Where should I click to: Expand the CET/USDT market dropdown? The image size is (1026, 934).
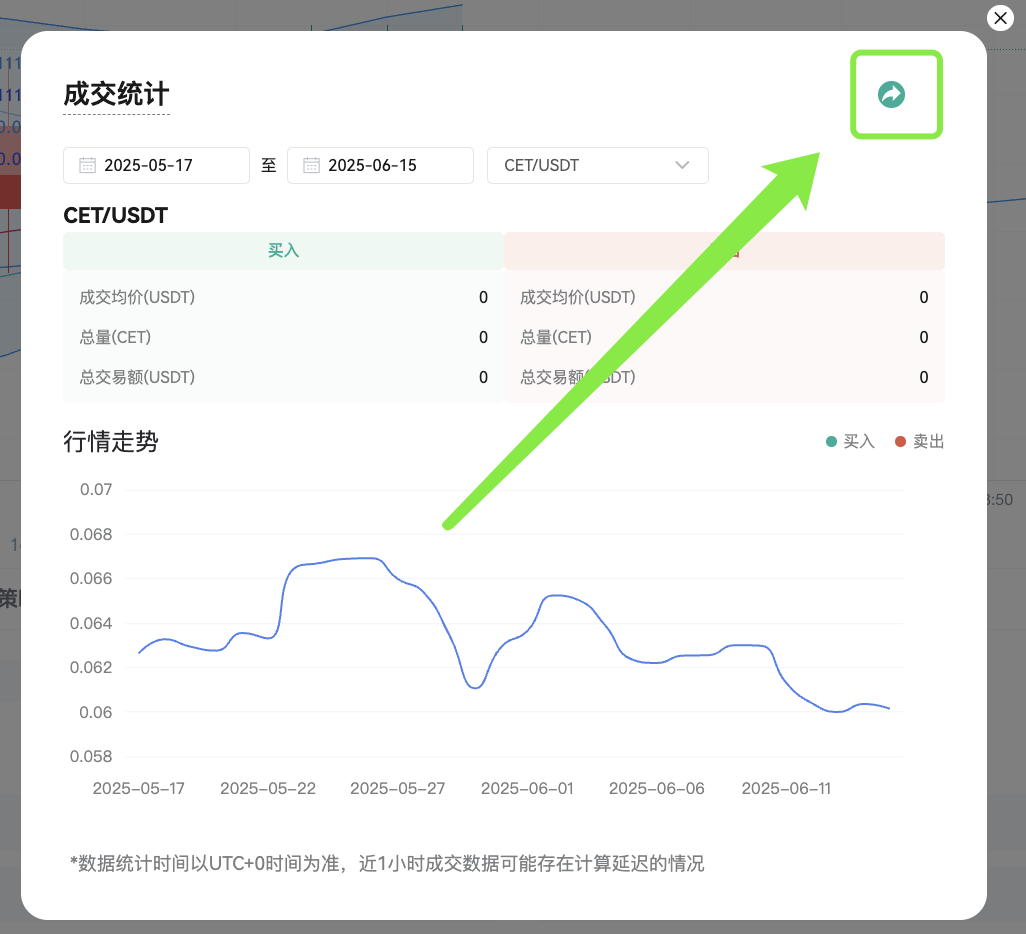click(x=597, y=165)
